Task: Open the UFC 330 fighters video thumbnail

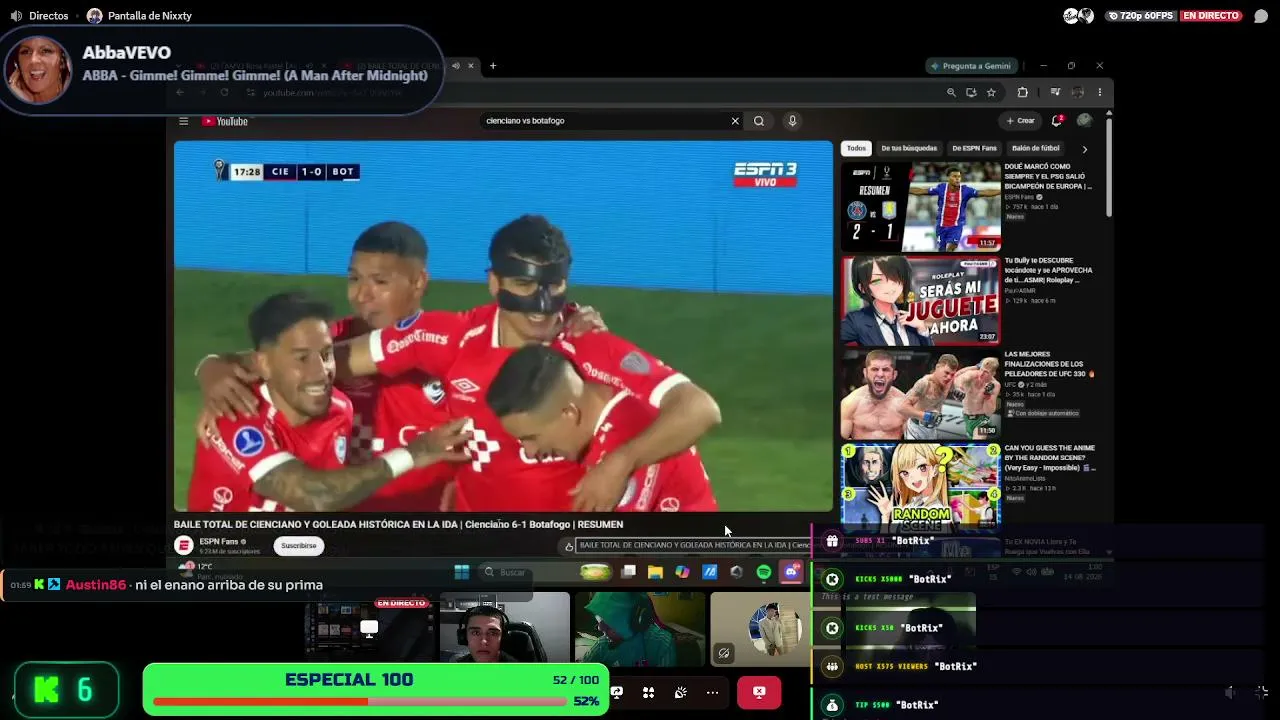Action: tap(920, 394)
